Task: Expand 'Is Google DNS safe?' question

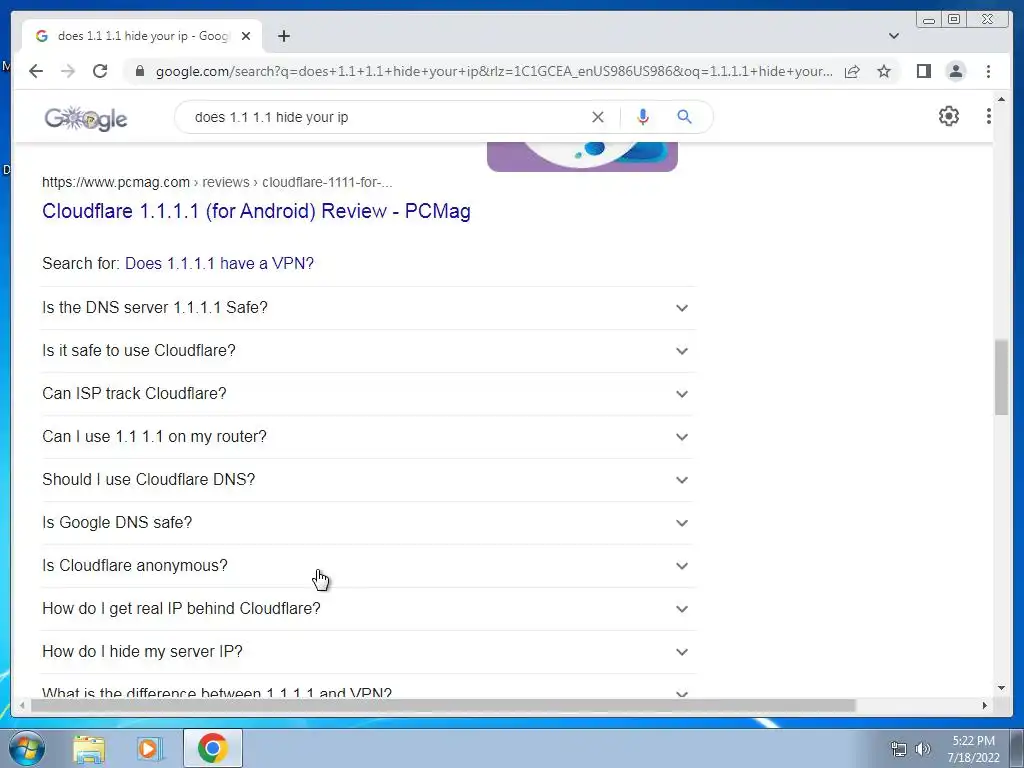Action: pos(368,523)
